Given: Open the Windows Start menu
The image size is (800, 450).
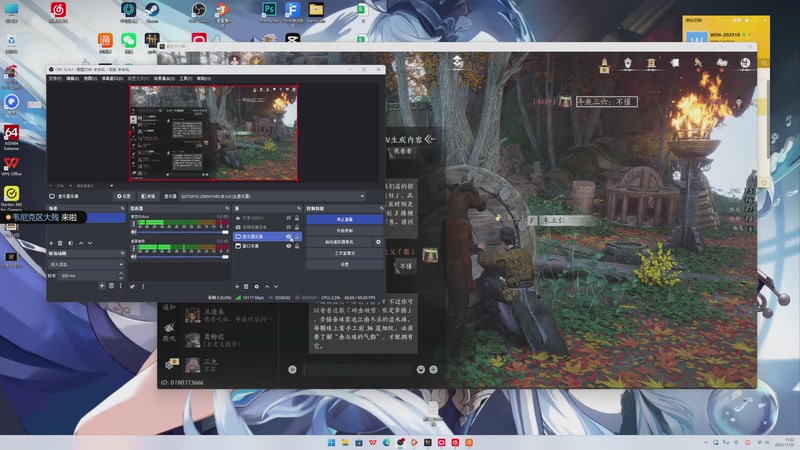Looking at the screenshot, I should [331, 442].
